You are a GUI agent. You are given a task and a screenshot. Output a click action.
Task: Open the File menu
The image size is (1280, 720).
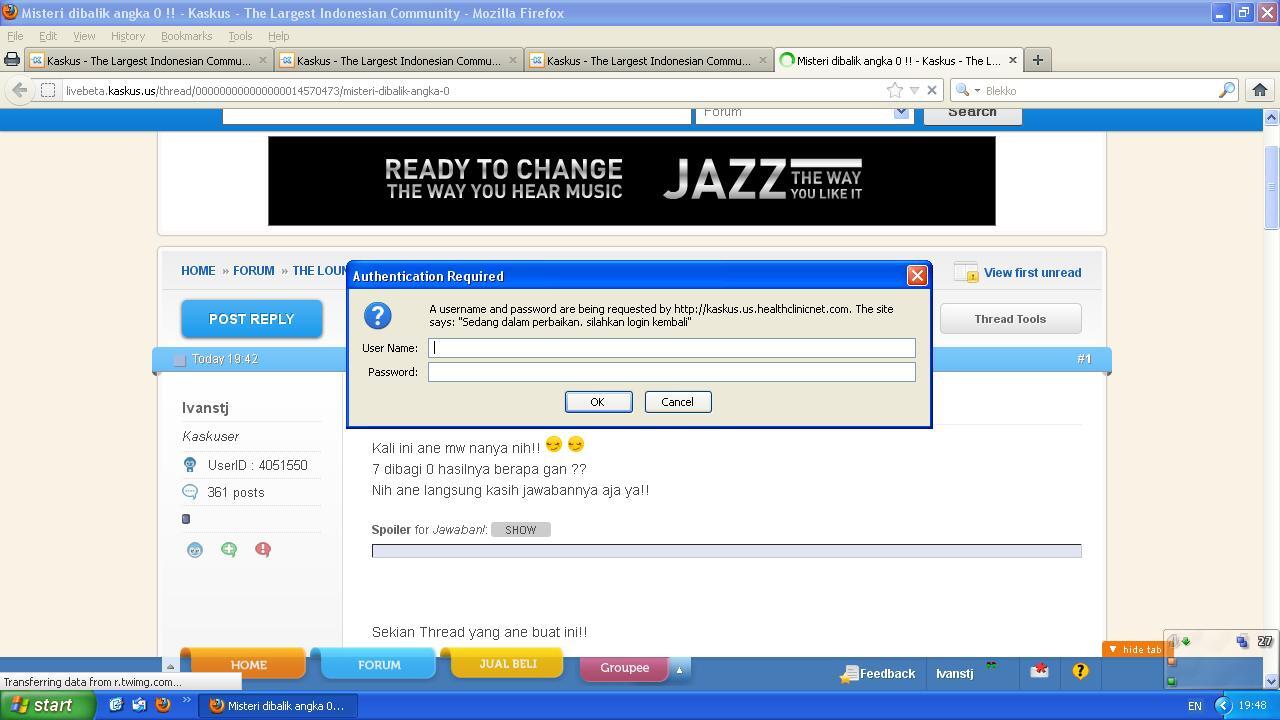[15, 36]
